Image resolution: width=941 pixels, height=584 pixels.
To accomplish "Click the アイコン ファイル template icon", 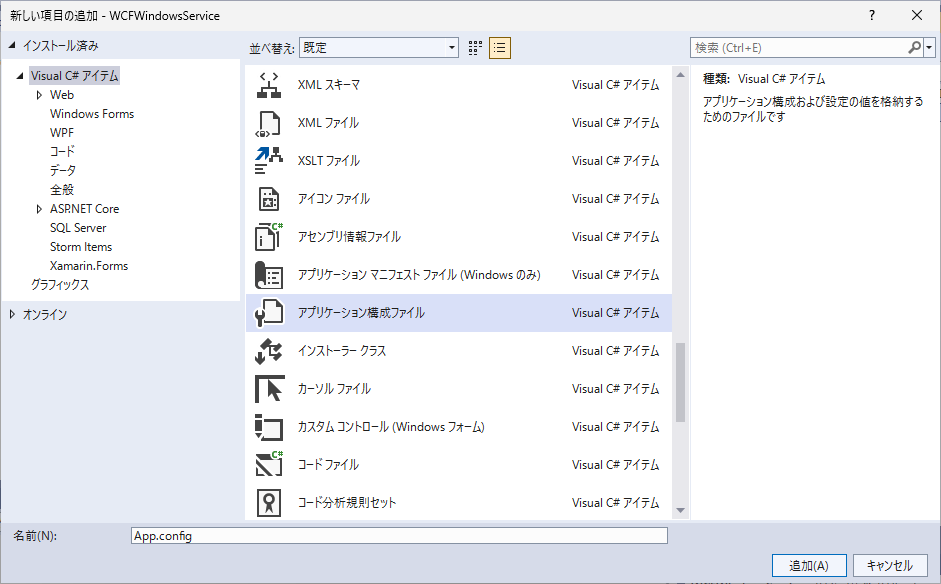I will [x=268, y=199].
